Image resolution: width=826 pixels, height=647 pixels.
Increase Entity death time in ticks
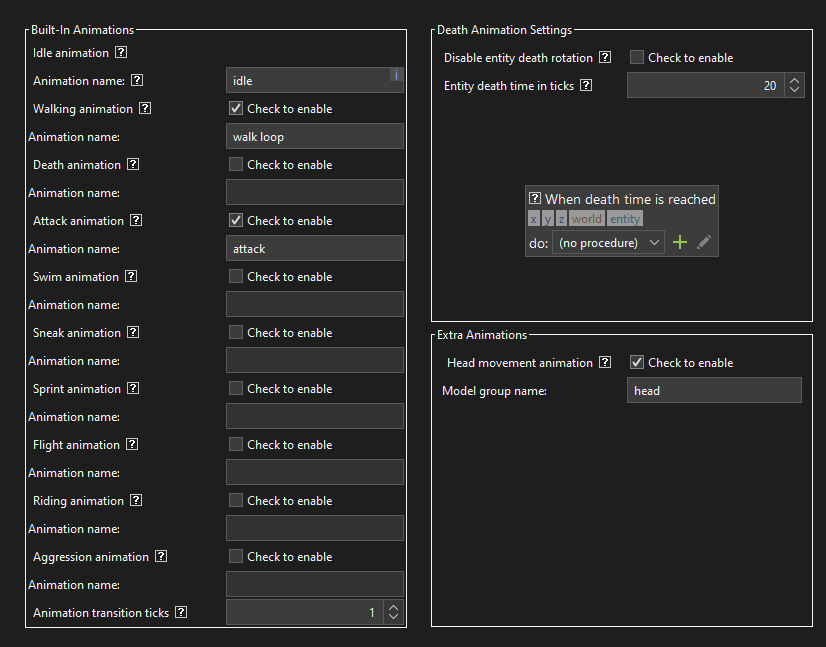click(x=794, y=80)
